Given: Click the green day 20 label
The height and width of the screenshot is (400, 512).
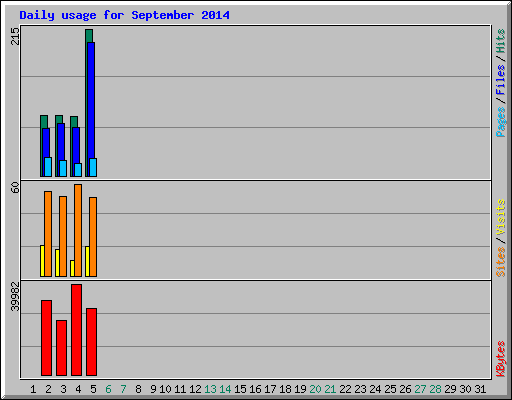Looking at the screenshot, I should click(315, 389).
